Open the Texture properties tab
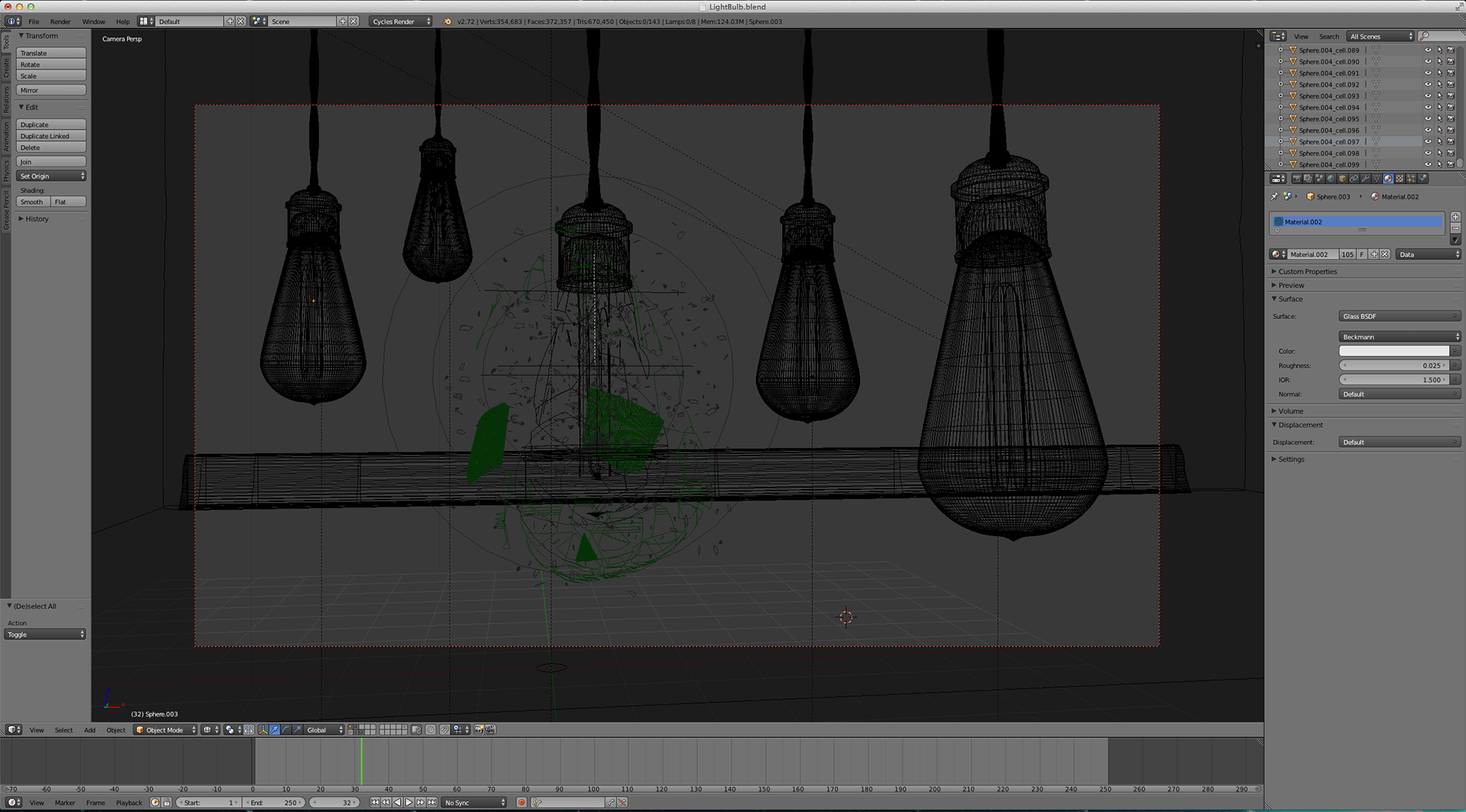Screen dimensions: 1466x812 [x=1400, y=179]
